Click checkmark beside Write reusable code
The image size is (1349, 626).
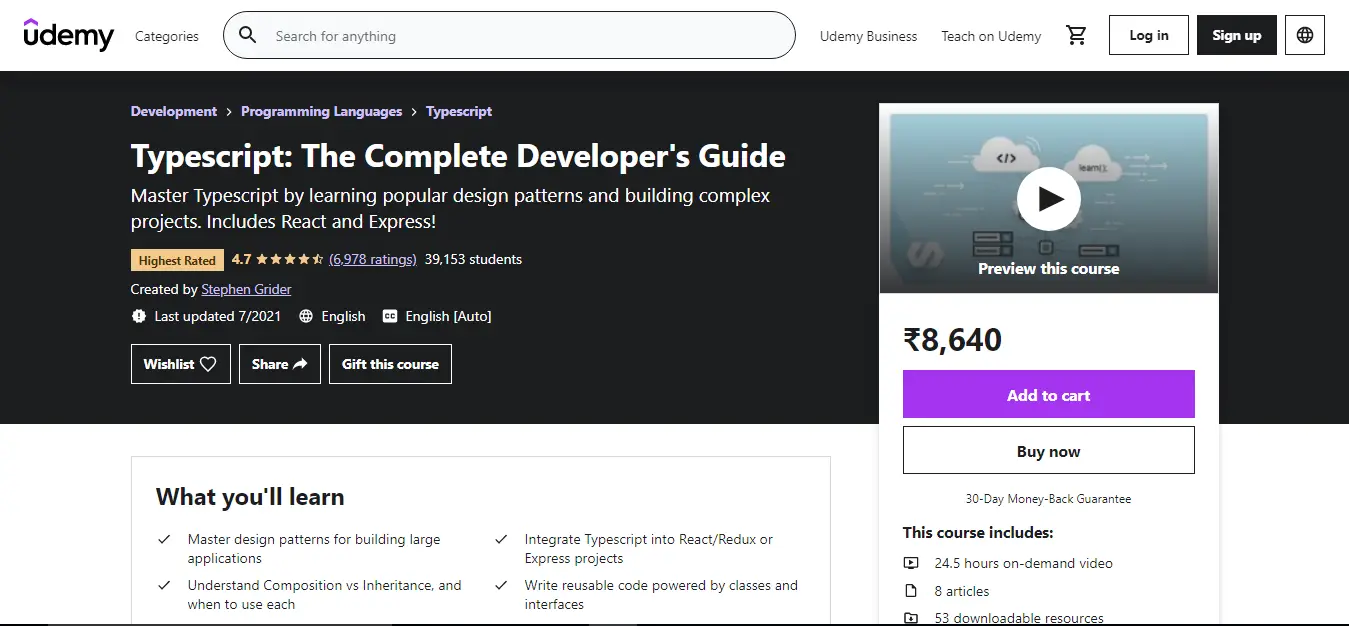point(501,586)
